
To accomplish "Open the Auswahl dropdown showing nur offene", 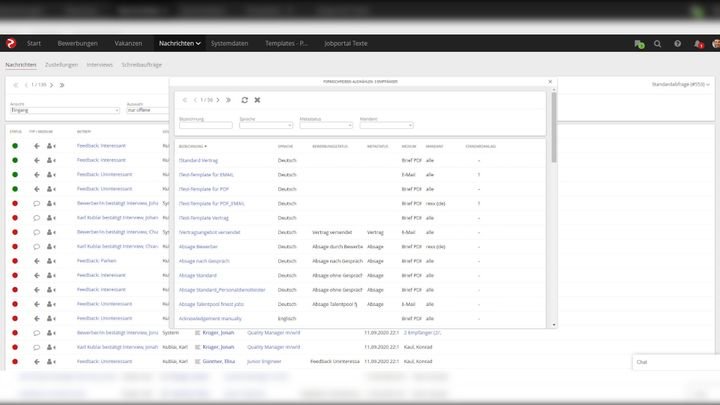I will 147,110.
